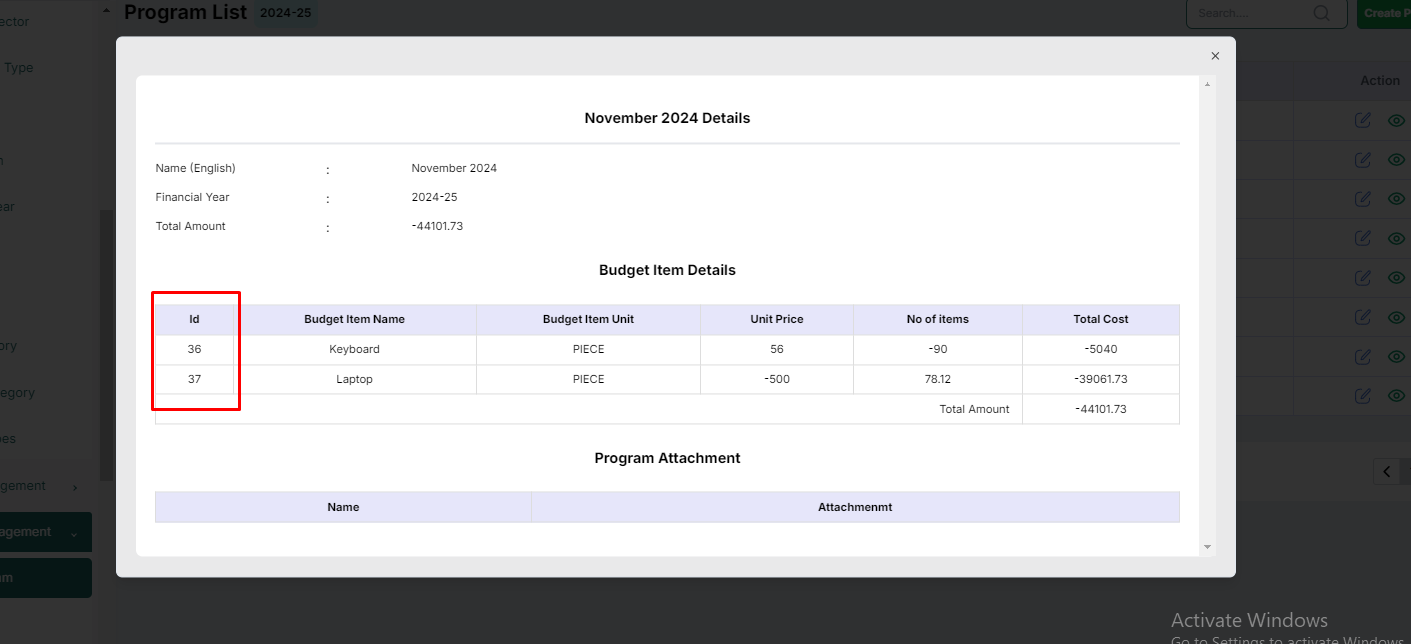Click the Budget Item Name column header

[x=354, y=320]
